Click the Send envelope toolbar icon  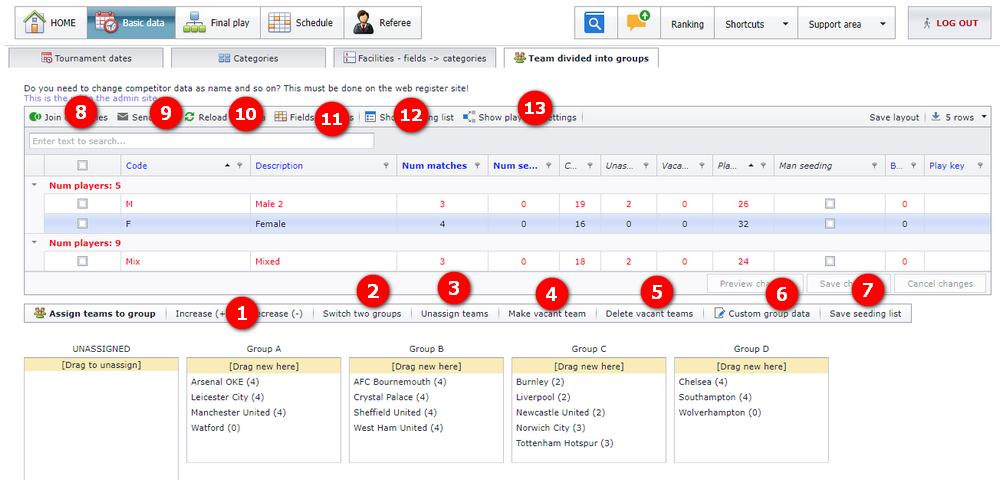click(x=123, y=117)
